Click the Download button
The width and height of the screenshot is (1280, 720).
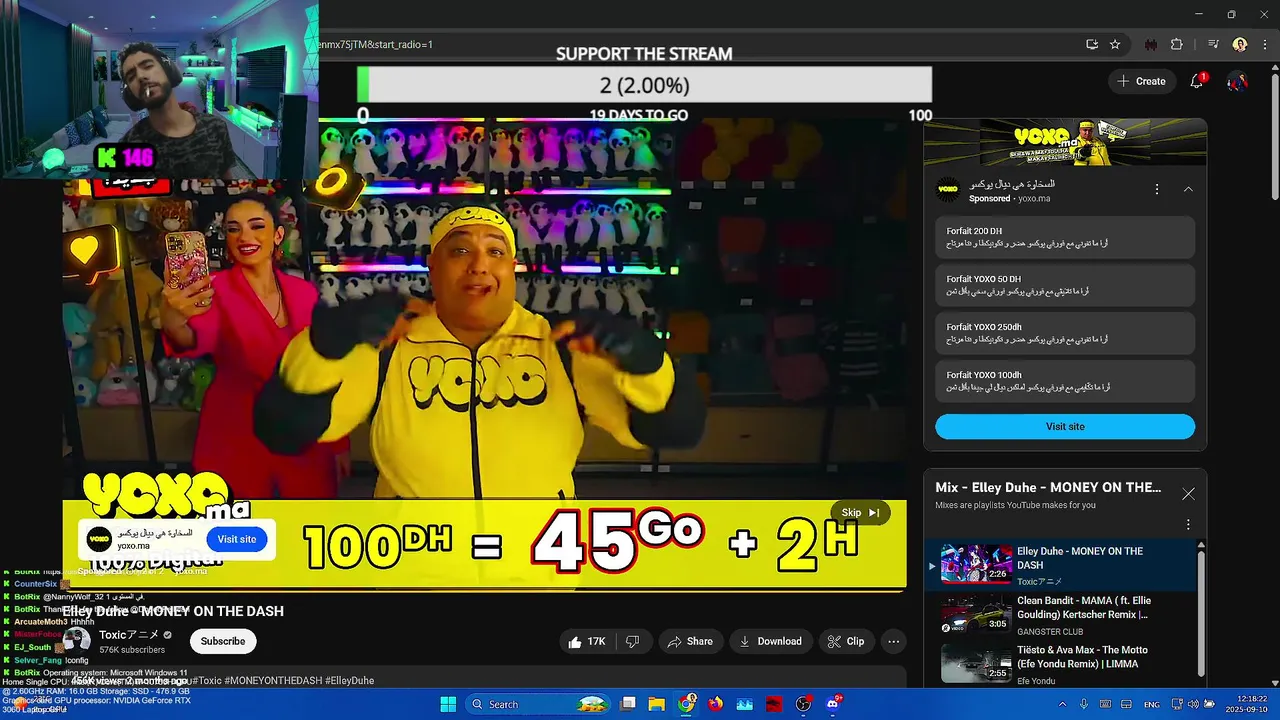770,641
